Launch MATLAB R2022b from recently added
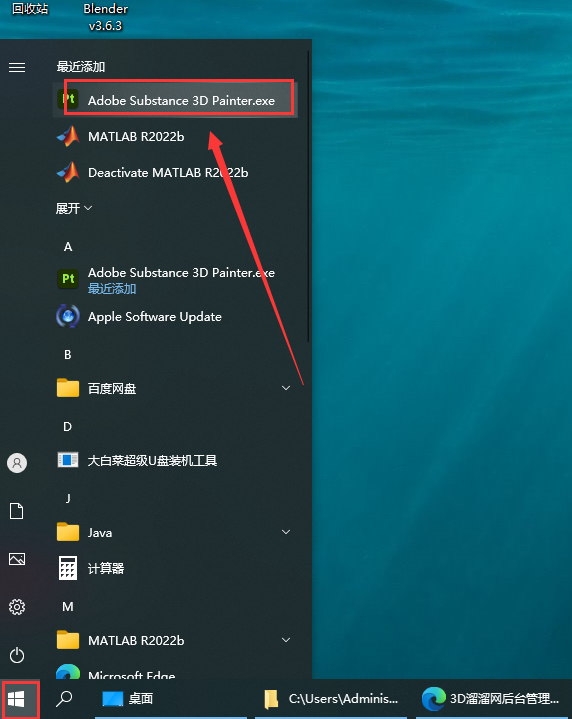This screenshot has height=719, width=572. point(175,136)
